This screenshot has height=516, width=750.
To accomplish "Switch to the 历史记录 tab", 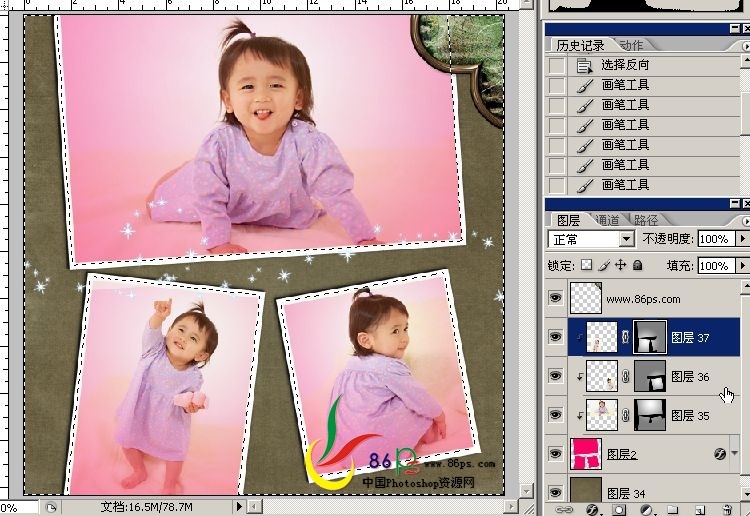I will point(580,45).
